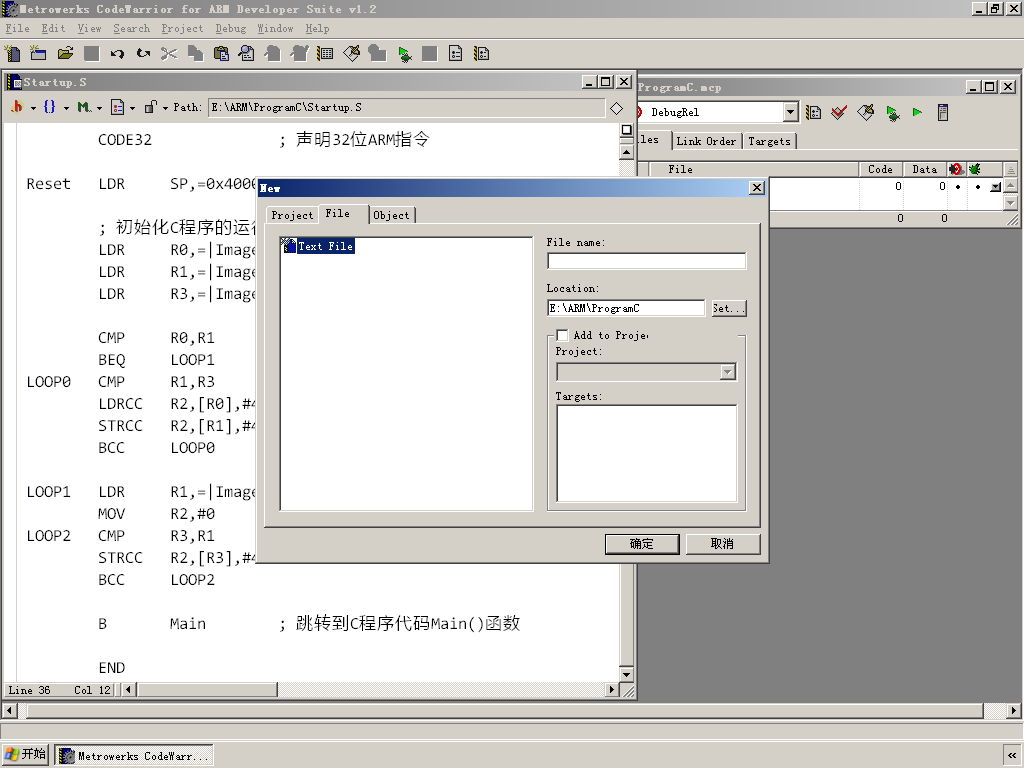This screenshot has width=1024, height=768.
Task: Click the Undo arrow in main toolbar
Action: (x=117, y=54)
